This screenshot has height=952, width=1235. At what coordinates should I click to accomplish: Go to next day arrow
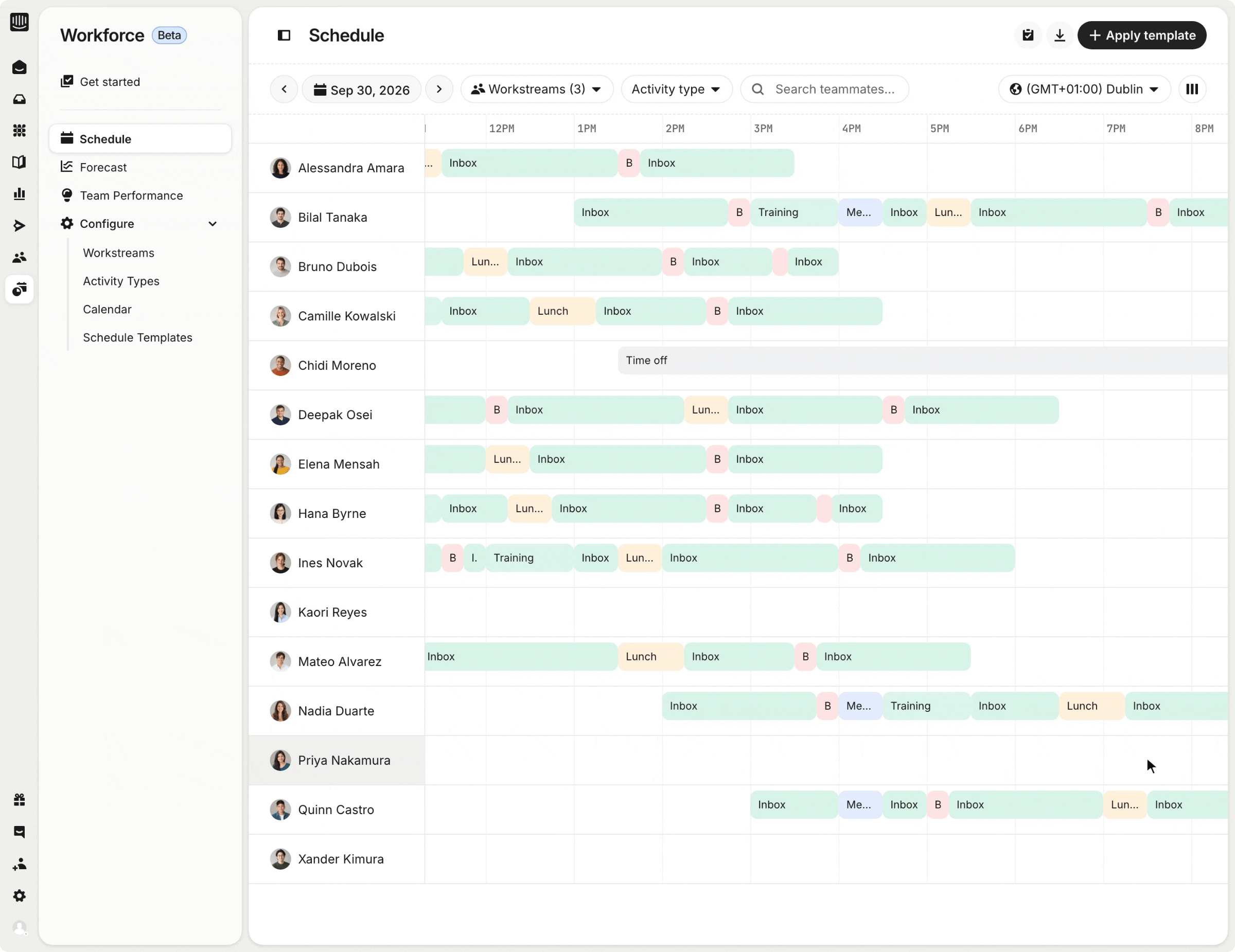point(439,89)
